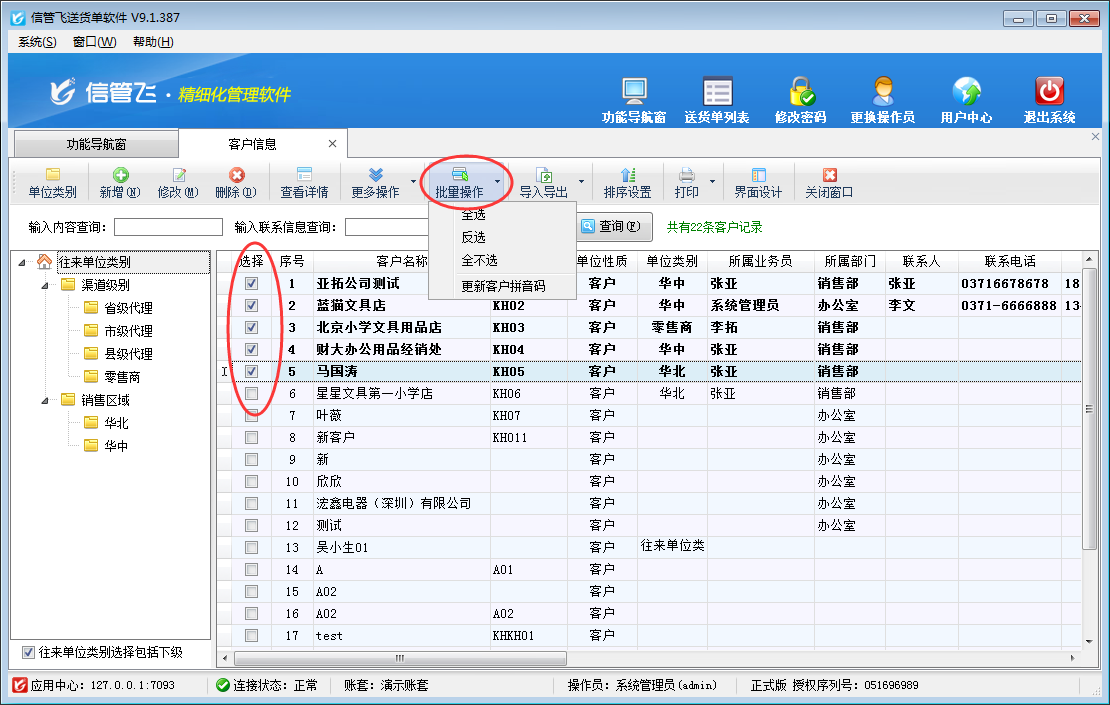
Task: Switch to the 功能导航窗 tab
Action: pos(96,144)
